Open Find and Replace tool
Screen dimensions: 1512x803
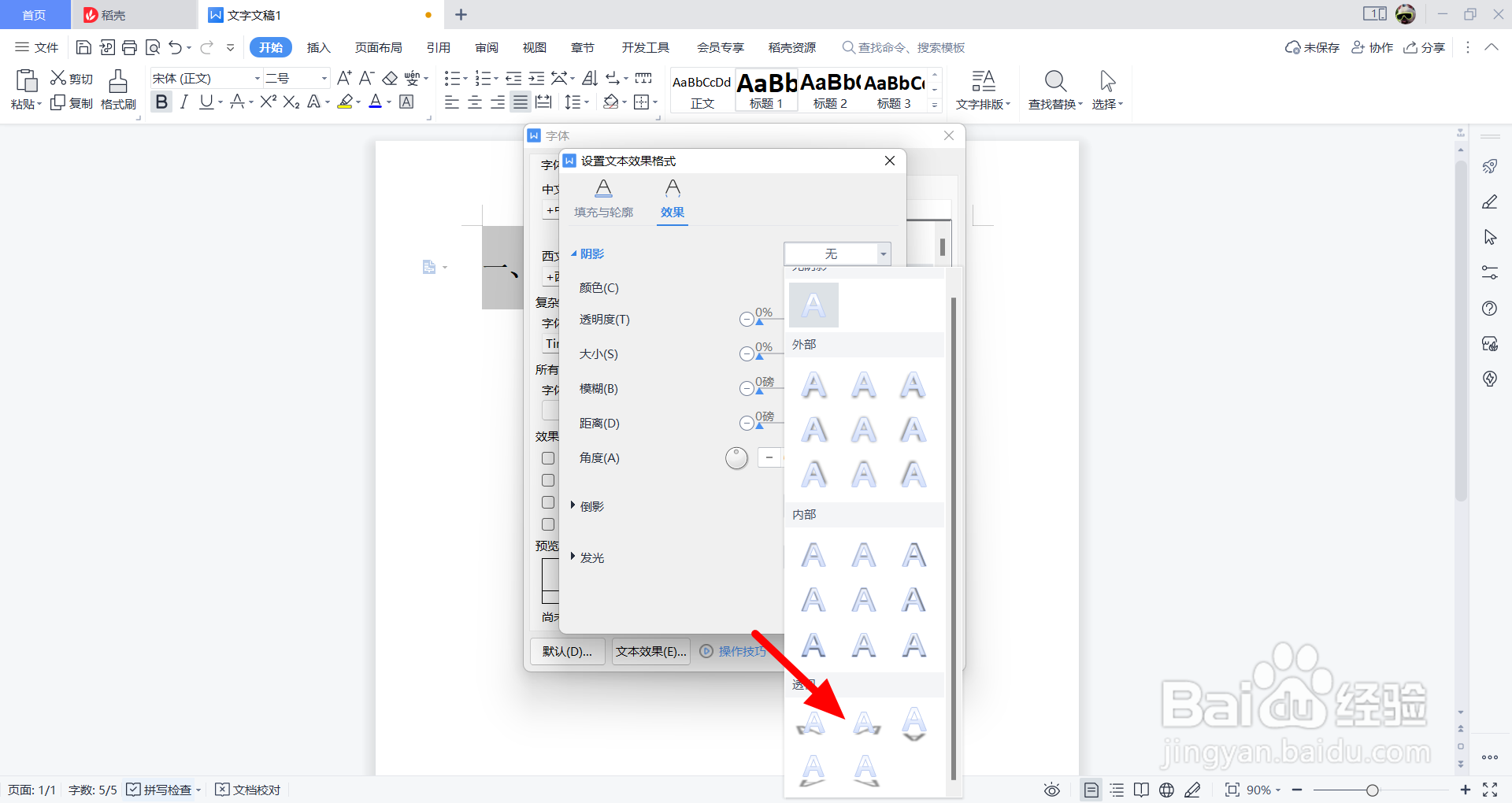click(x=1055, y=90)
